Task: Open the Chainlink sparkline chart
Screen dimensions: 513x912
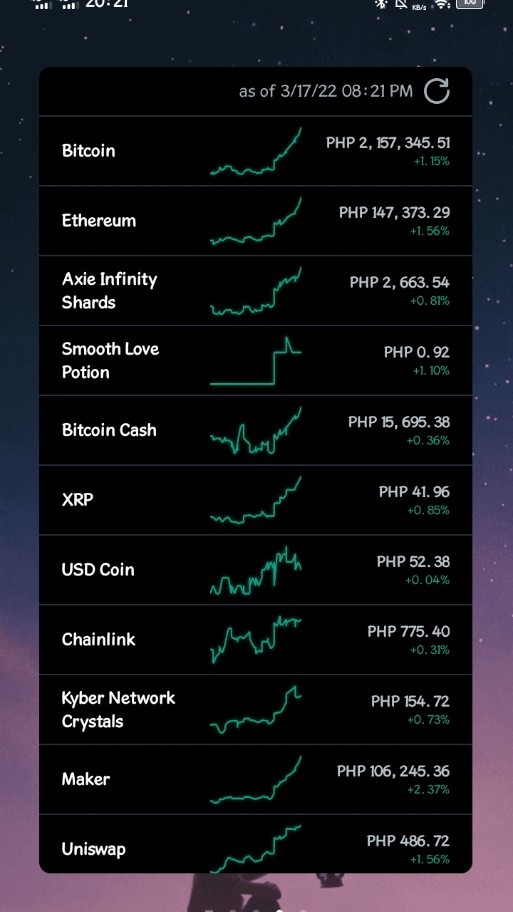Action: click(256, 640)
